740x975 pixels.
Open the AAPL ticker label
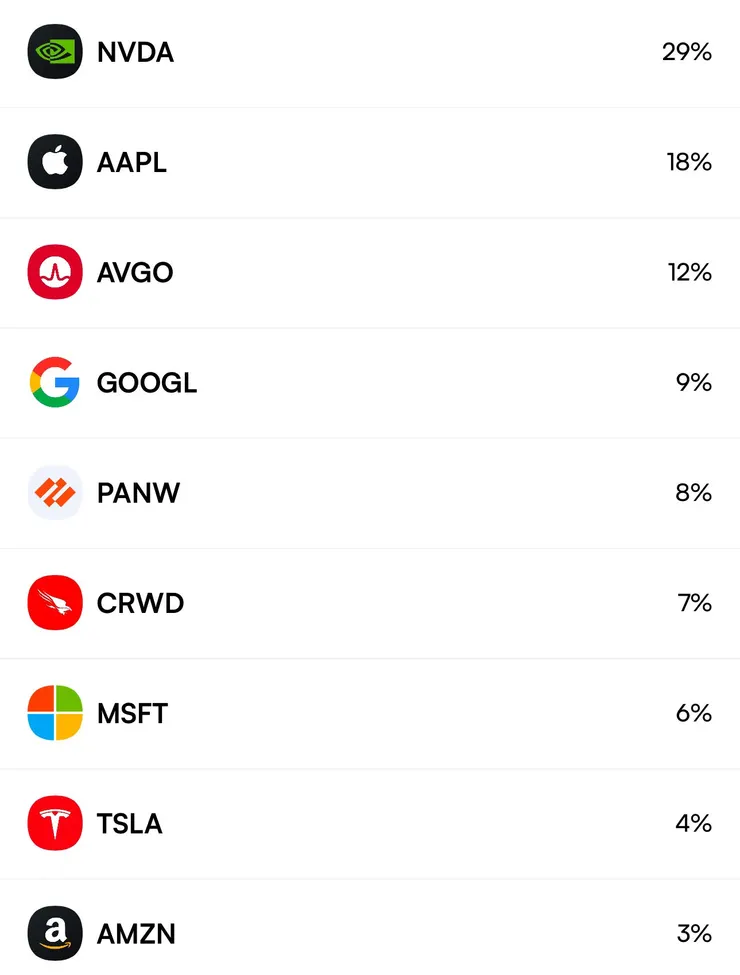point(132,163)
